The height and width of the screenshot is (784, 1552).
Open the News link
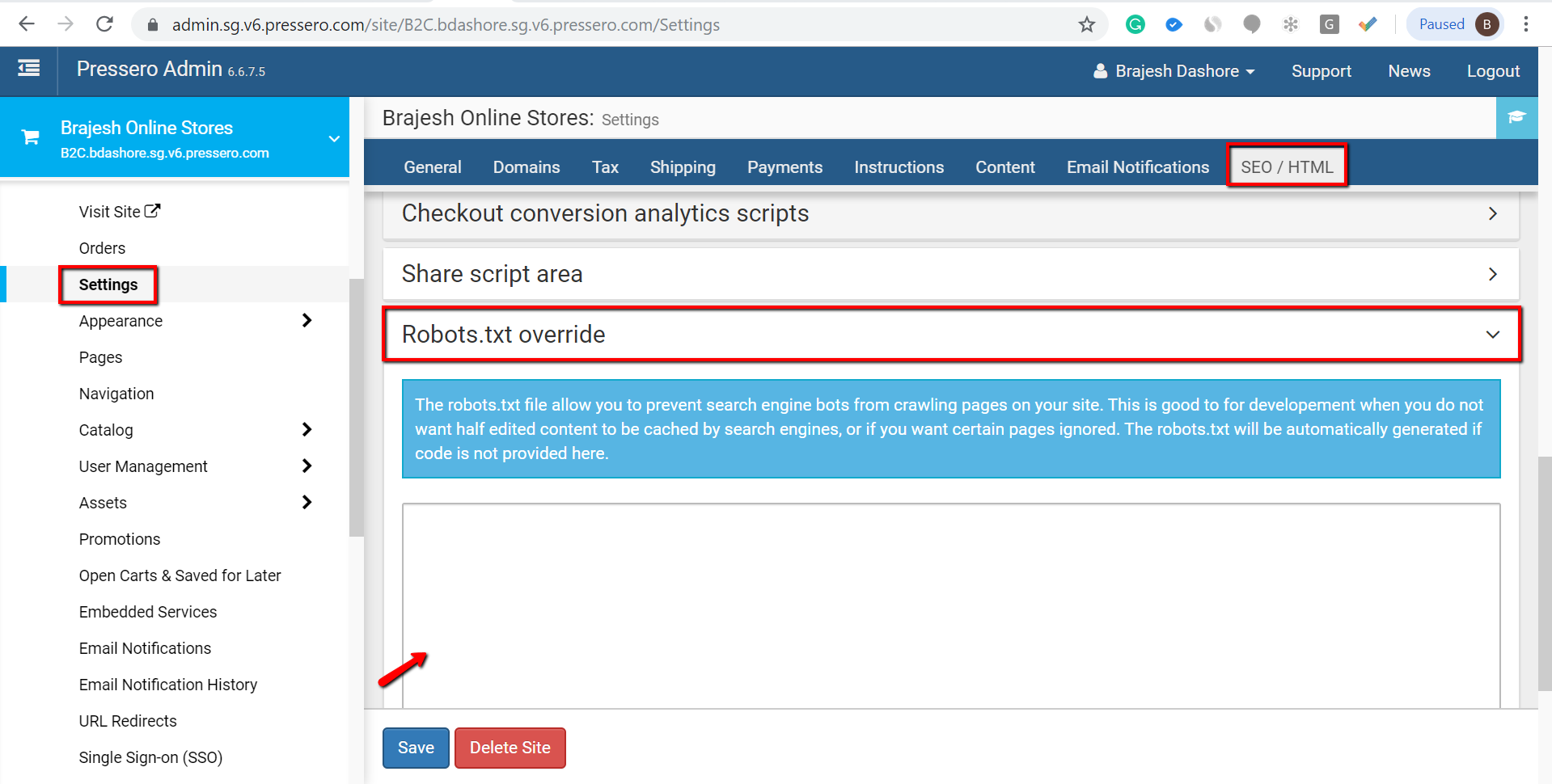pyautogui.click(x=1409, y=71)
